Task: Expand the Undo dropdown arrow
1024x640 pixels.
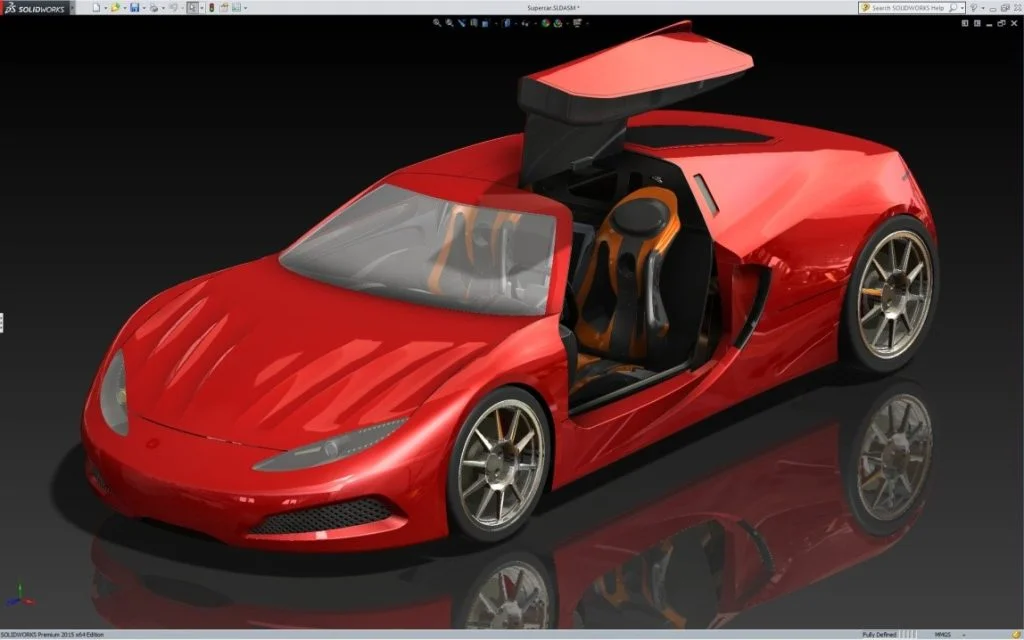Action: pyautogui.click(x=183, y=7)
